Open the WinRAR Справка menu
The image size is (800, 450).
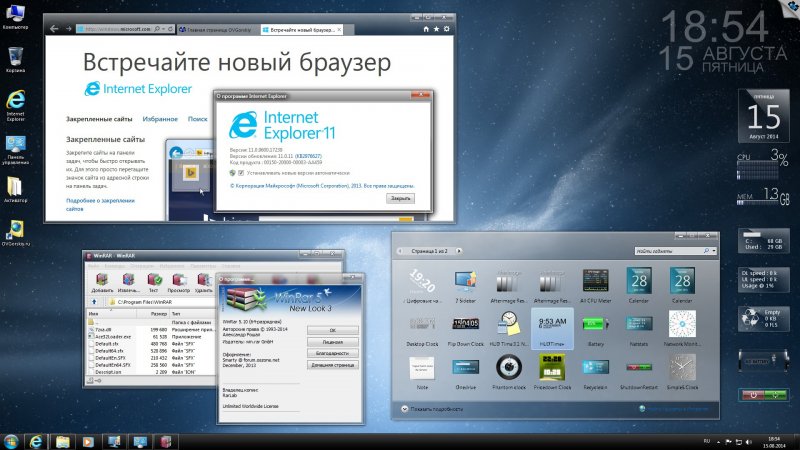231,266
